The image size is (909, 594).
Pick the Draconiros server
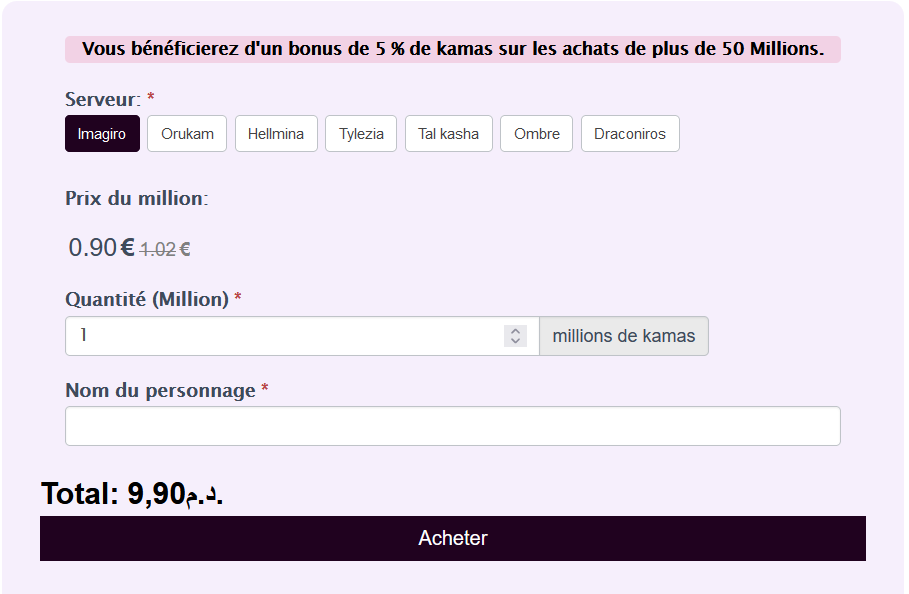pos(630,133)
